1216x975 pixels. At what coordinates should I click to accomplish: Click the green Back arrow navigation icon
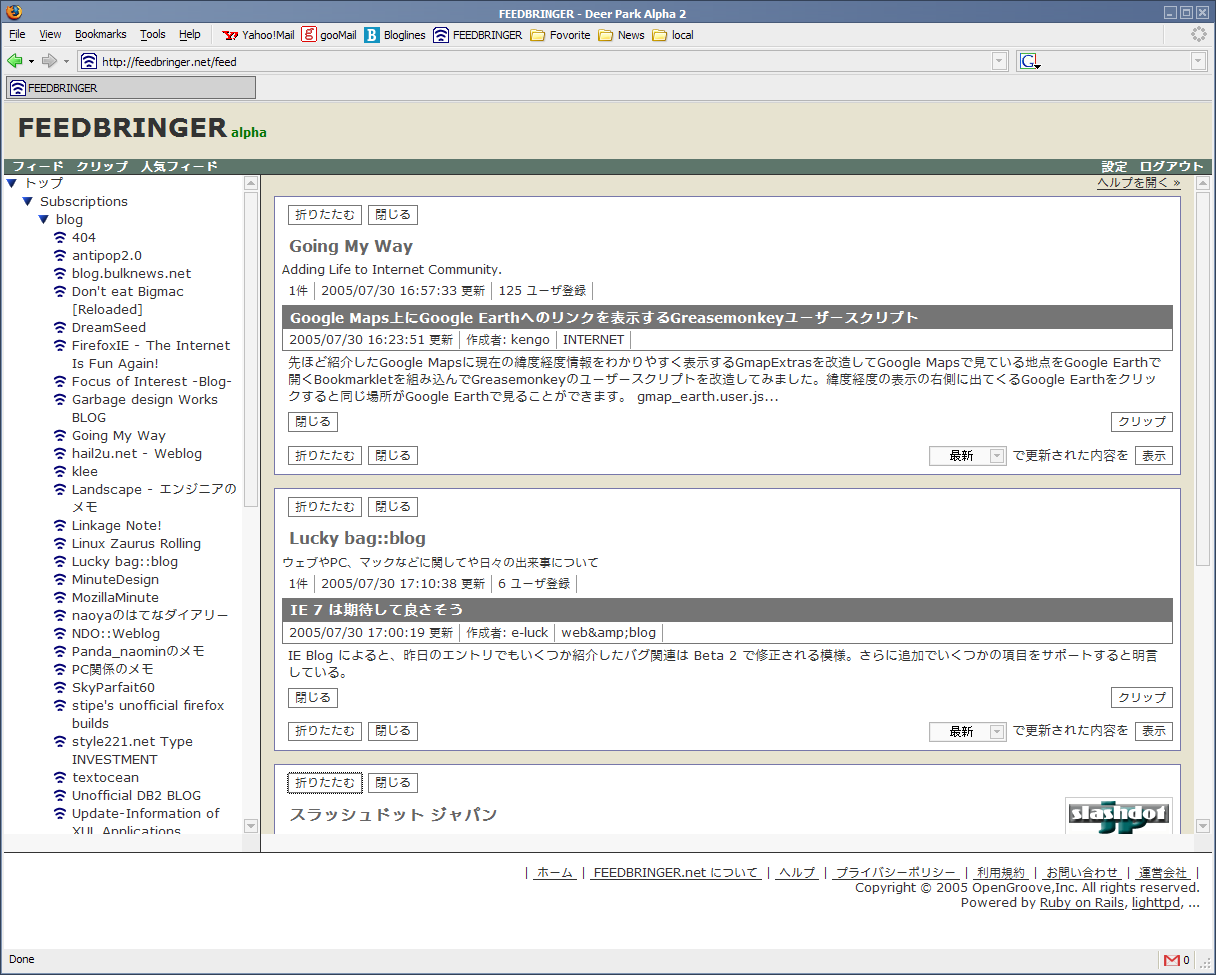click(15, 61)
